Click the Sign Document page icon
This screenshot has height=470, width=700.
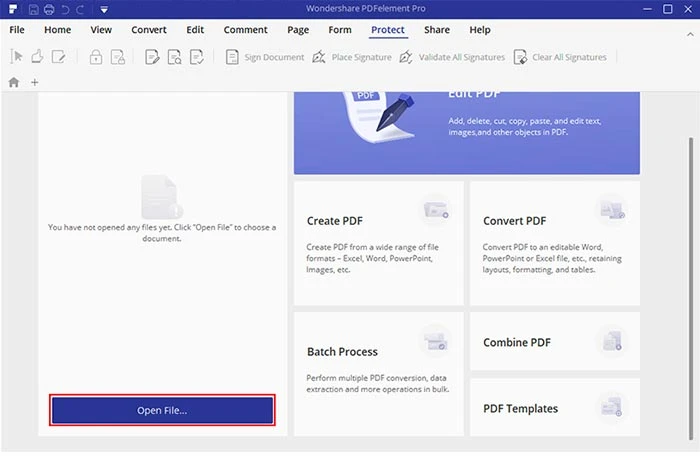click(232, 57)
